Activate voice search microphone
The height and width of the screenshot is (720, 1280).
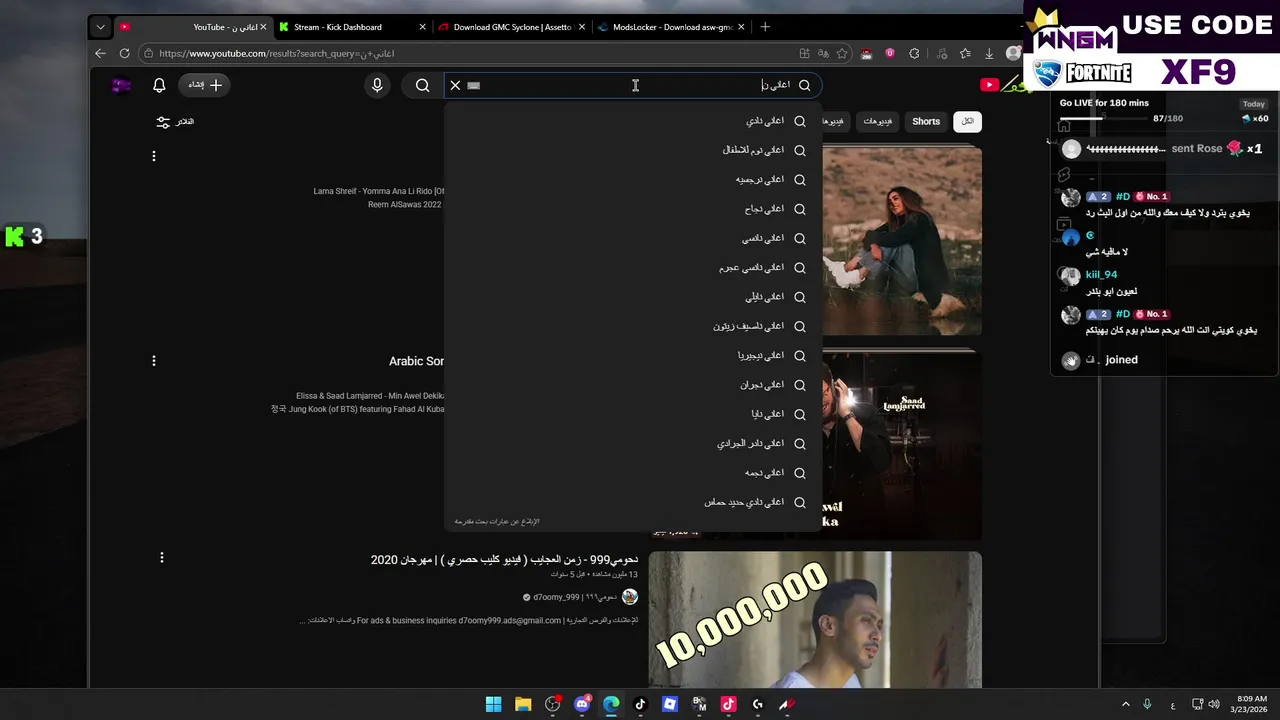pyautogui.click(x=377, y=85)
